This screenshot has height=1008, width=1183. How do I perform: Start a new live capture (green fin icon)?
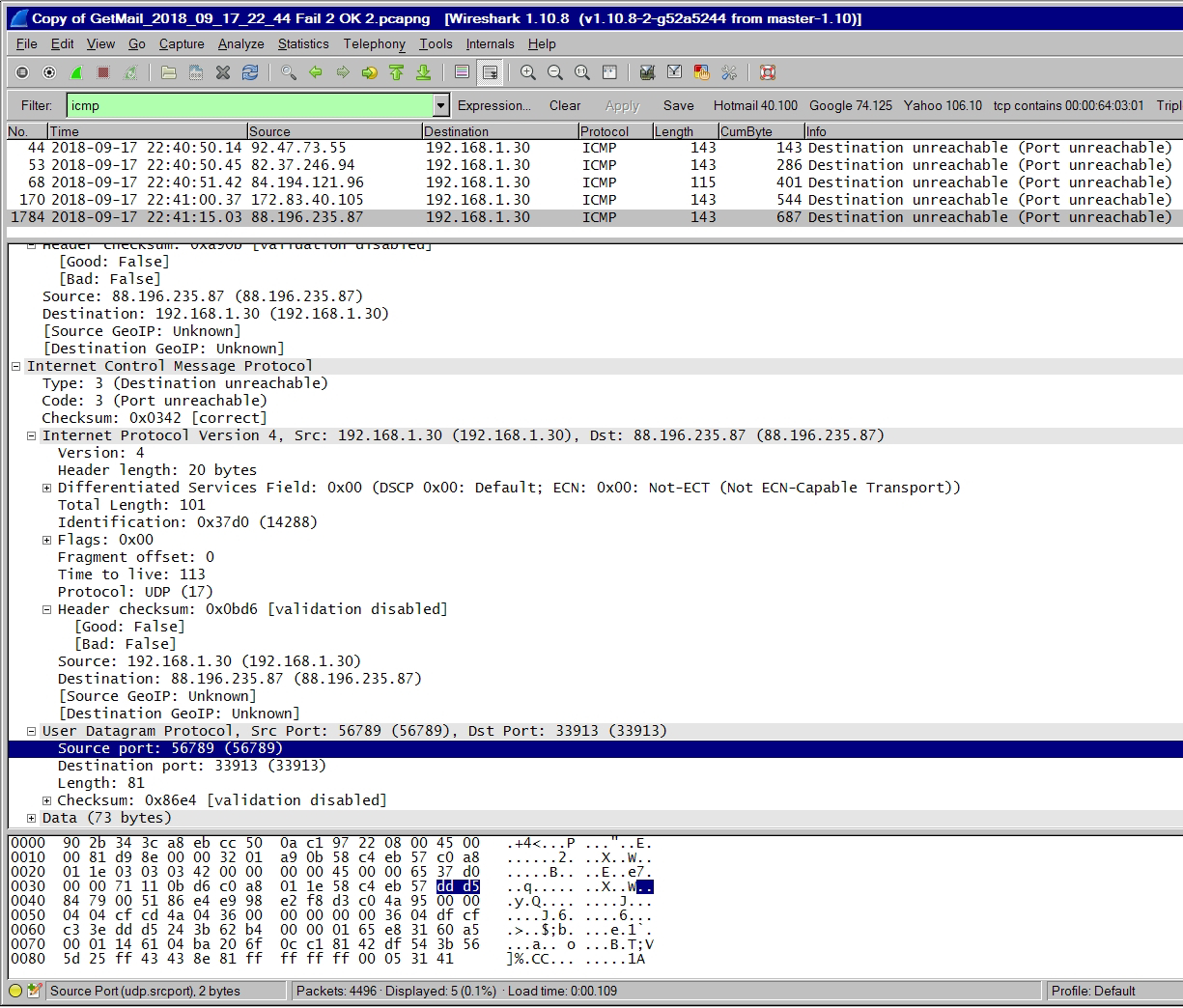[76, 72]
